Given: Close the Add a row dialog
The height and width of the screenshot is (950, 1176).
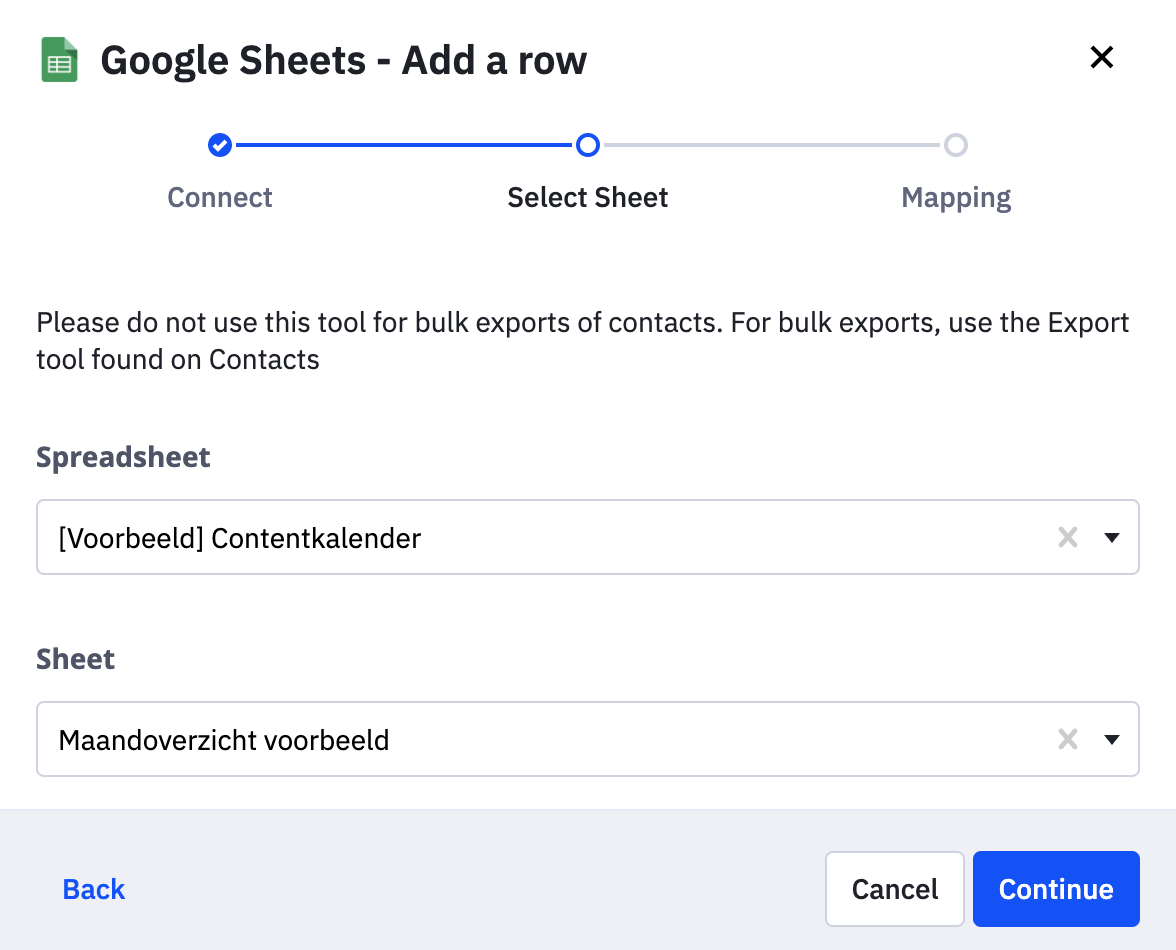Looking at the screenshot, I should click(1102, 57).
